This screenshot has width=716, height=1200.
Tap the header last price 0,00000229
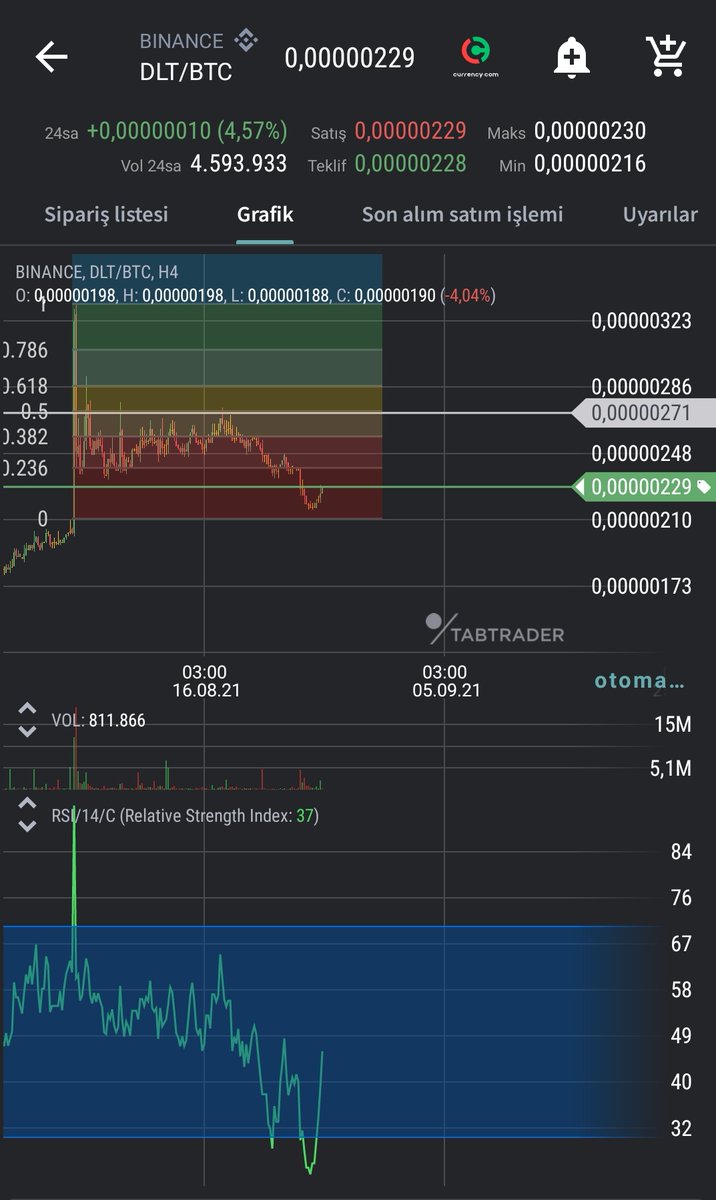click(x=349, y=58)
